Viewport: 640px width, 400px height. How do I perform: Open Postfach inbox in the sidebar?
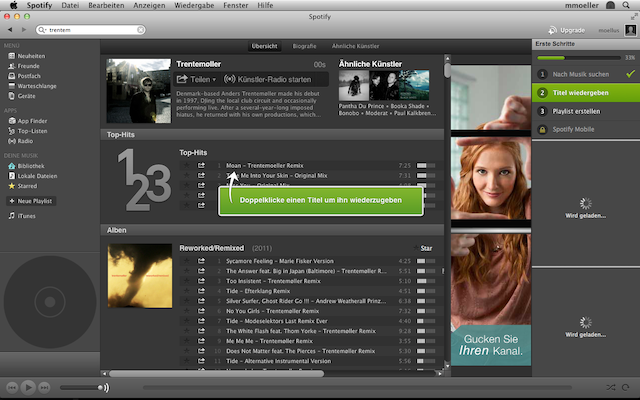coord(24,76)
